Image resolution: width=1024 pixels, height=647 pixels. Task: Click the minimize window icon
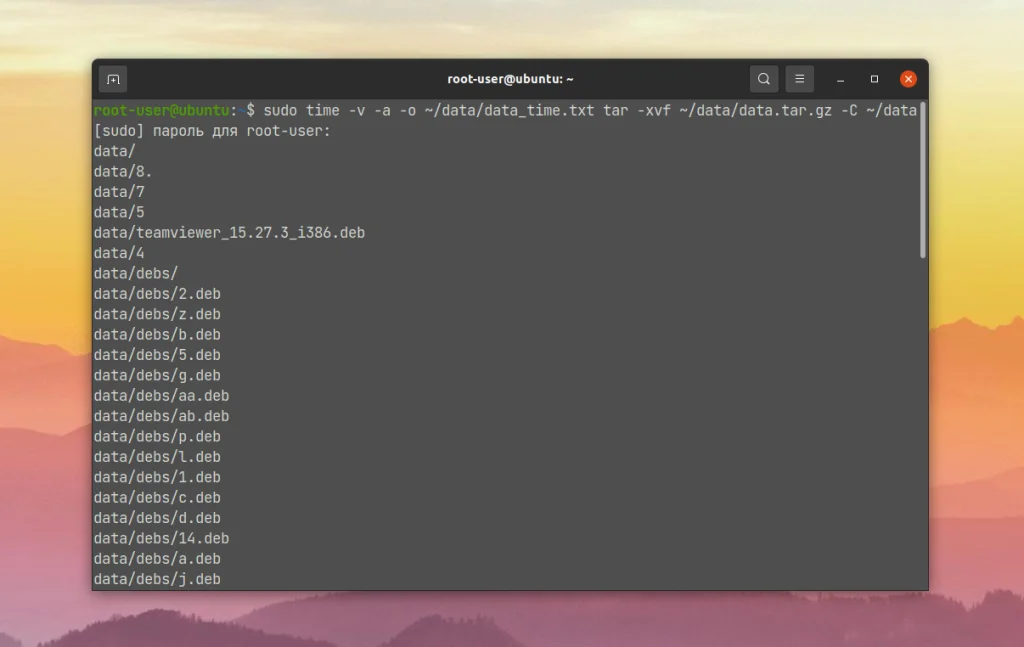click(x=839, y=79)
